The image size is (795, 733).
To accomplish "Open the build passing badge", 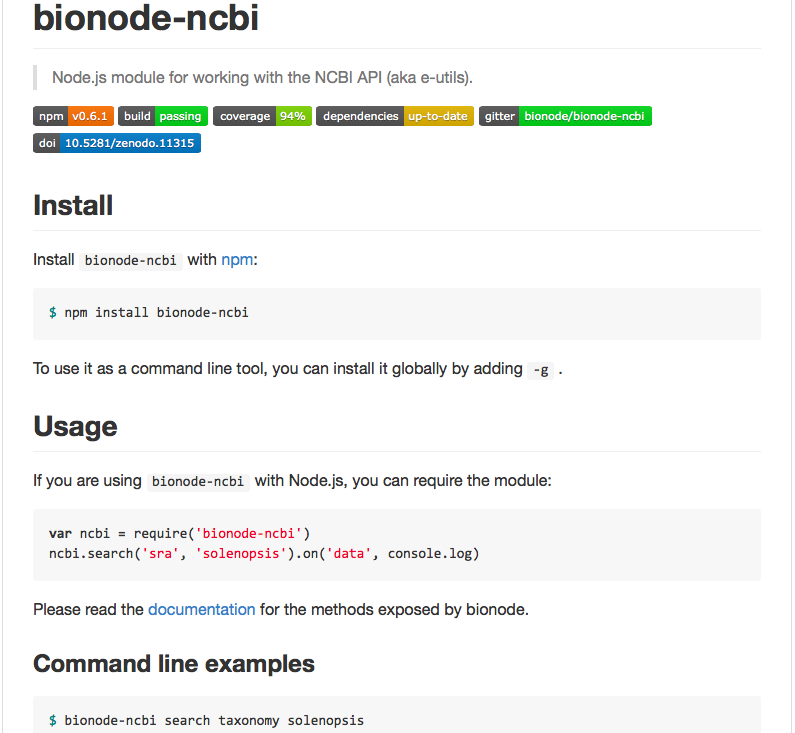I will (163, 116).
